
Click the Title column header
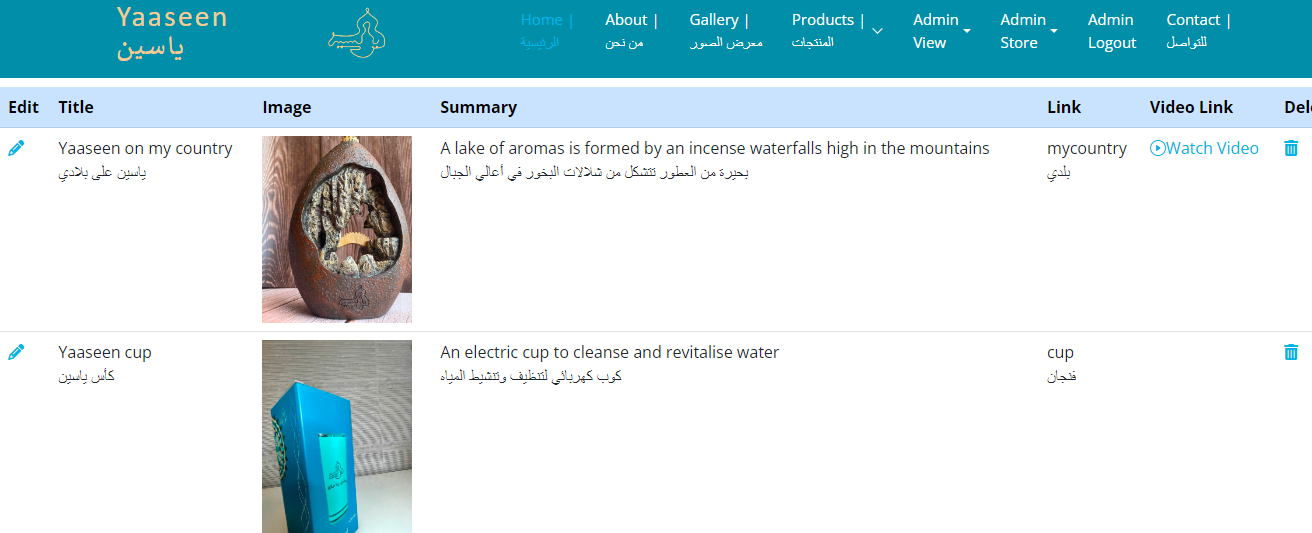(x=76, y=107)
